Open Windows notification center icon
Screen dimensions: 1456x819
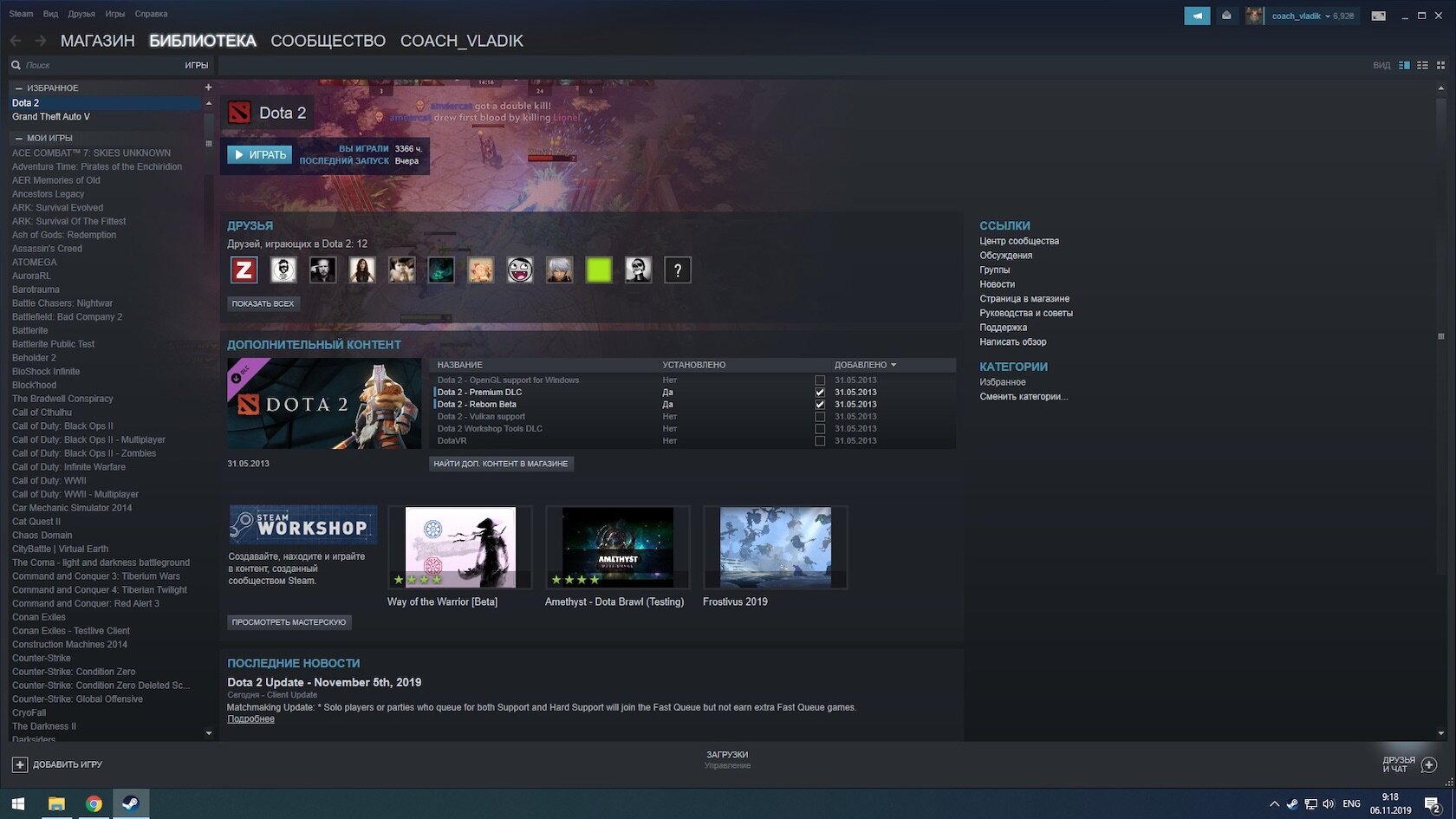(1433, 804)
